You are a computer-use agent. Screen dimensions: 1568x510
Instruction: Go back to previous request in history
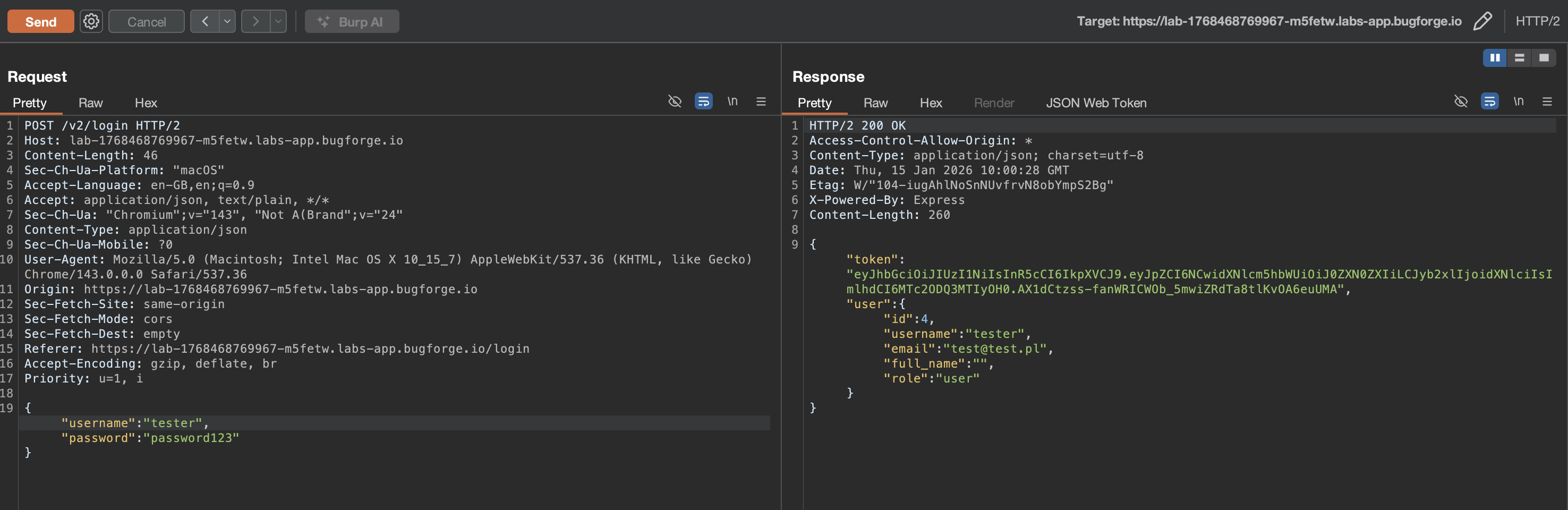click(205, 21)
